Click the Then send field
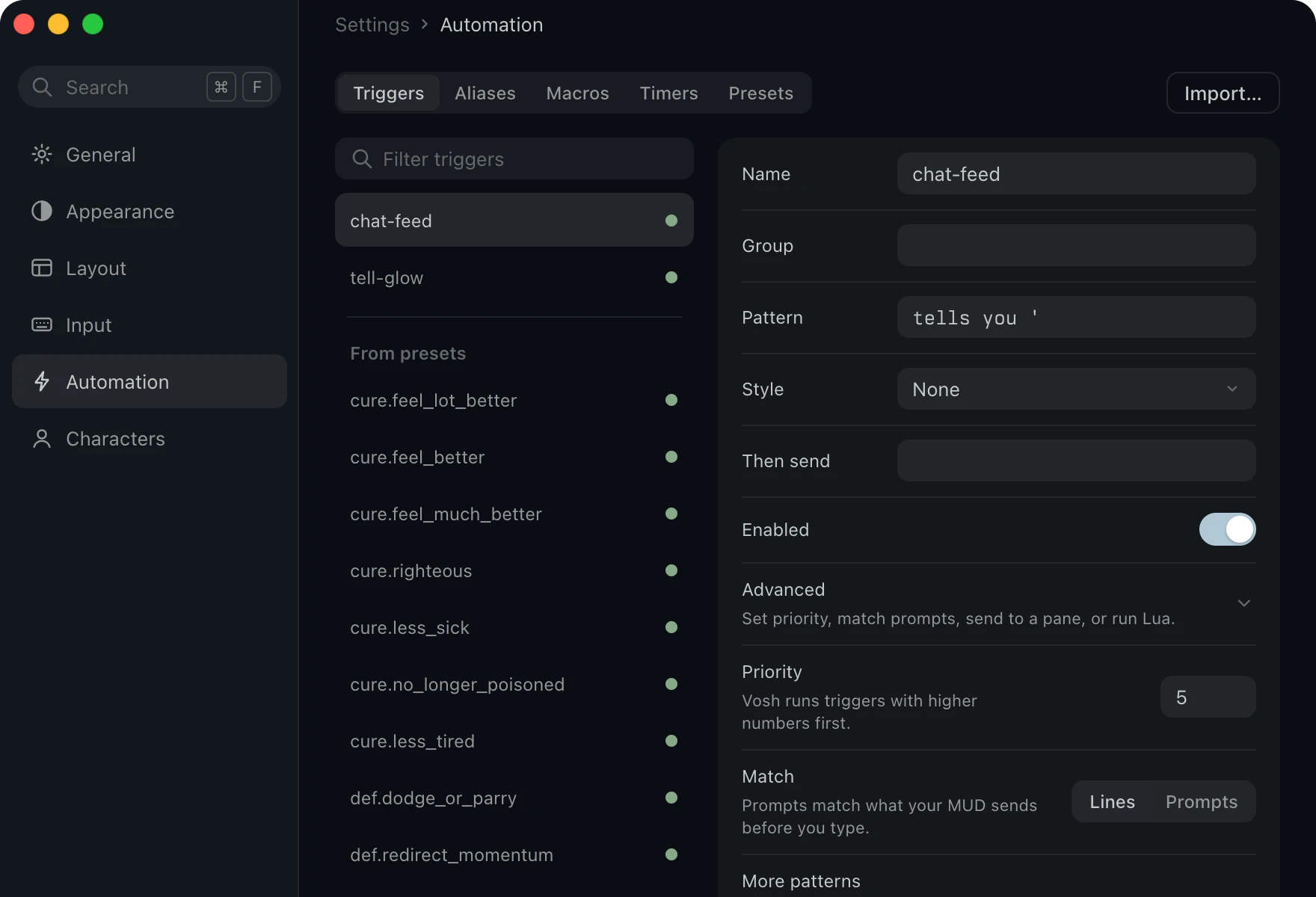The image size is (1316, 897). click(1076, 460)
